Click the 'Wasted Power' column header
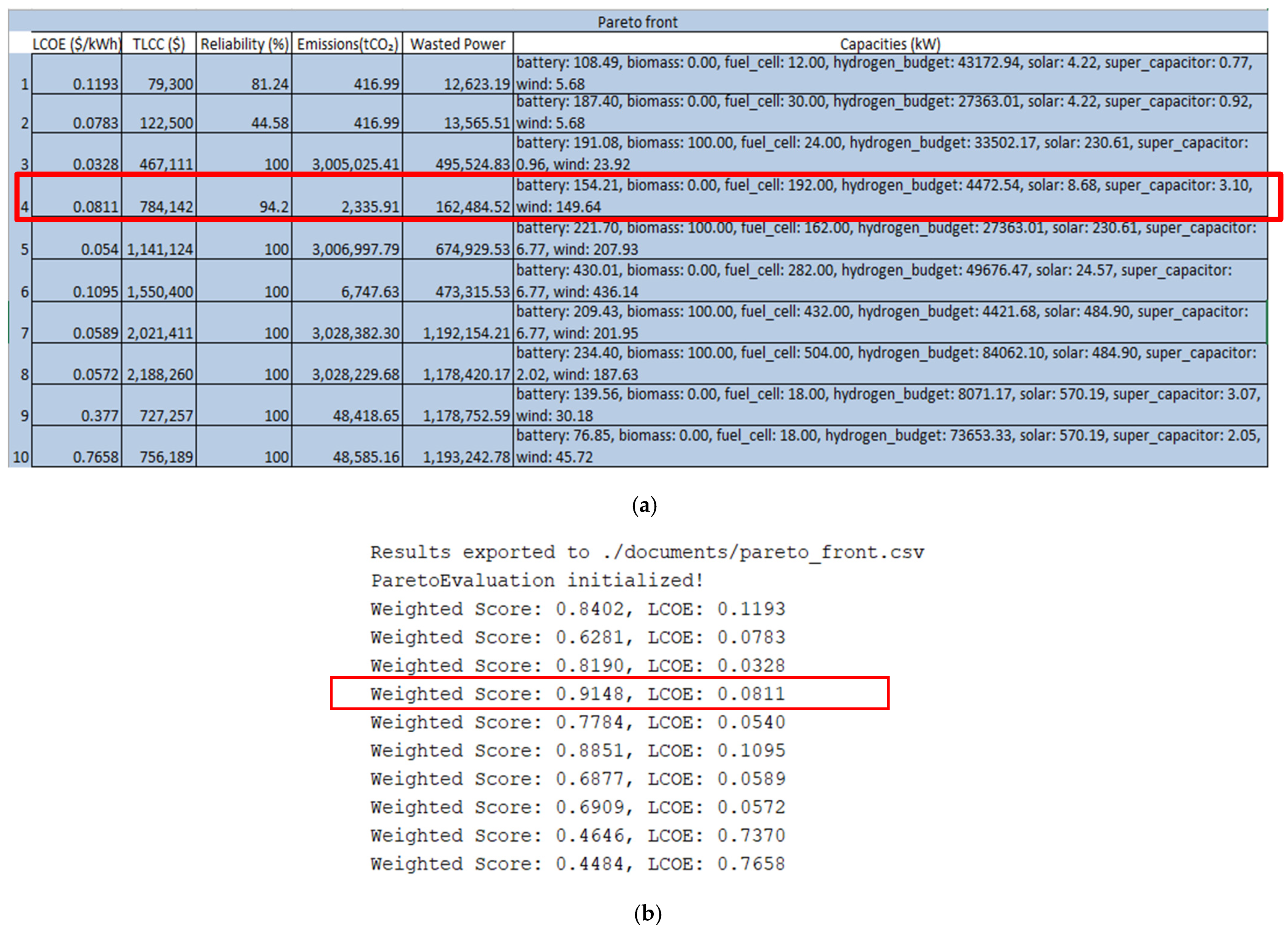1288x931 pixels. 458,44
